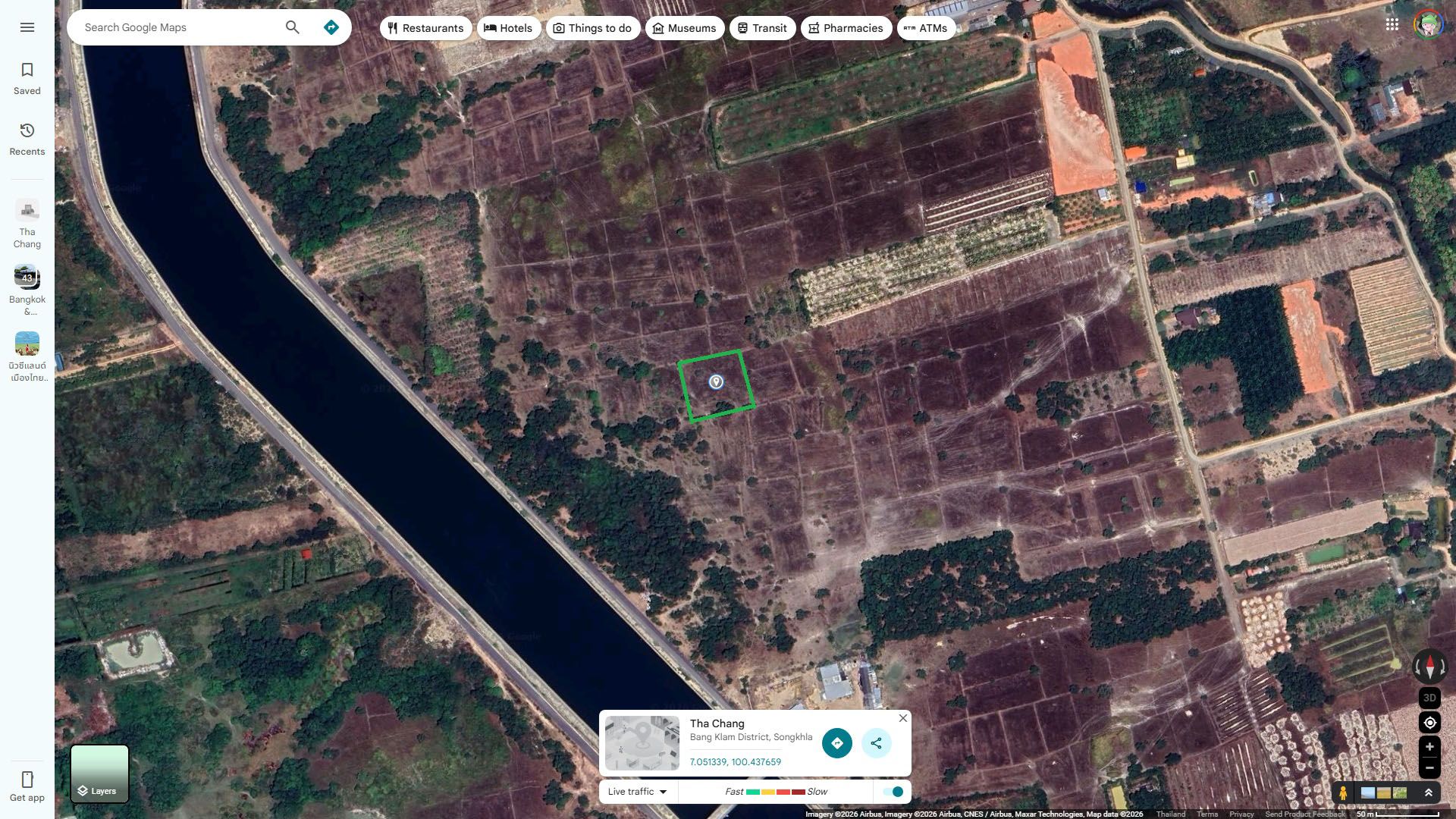Open the Google apps grid
1456x819 pixels.
pyautogui.click(x=1392, y=24)
